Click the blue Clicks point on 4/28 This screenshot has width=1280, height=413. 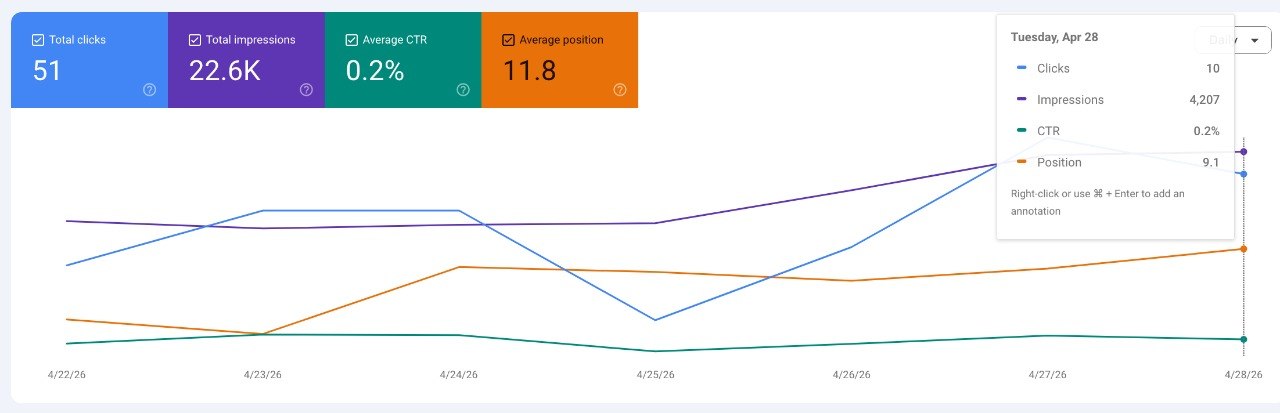pos(1243,174)
